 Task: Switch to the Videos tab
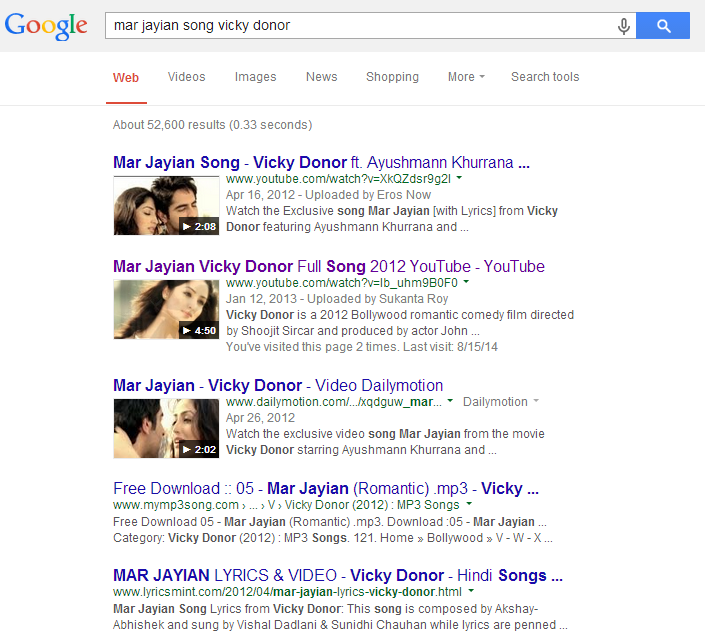[187, 77]
